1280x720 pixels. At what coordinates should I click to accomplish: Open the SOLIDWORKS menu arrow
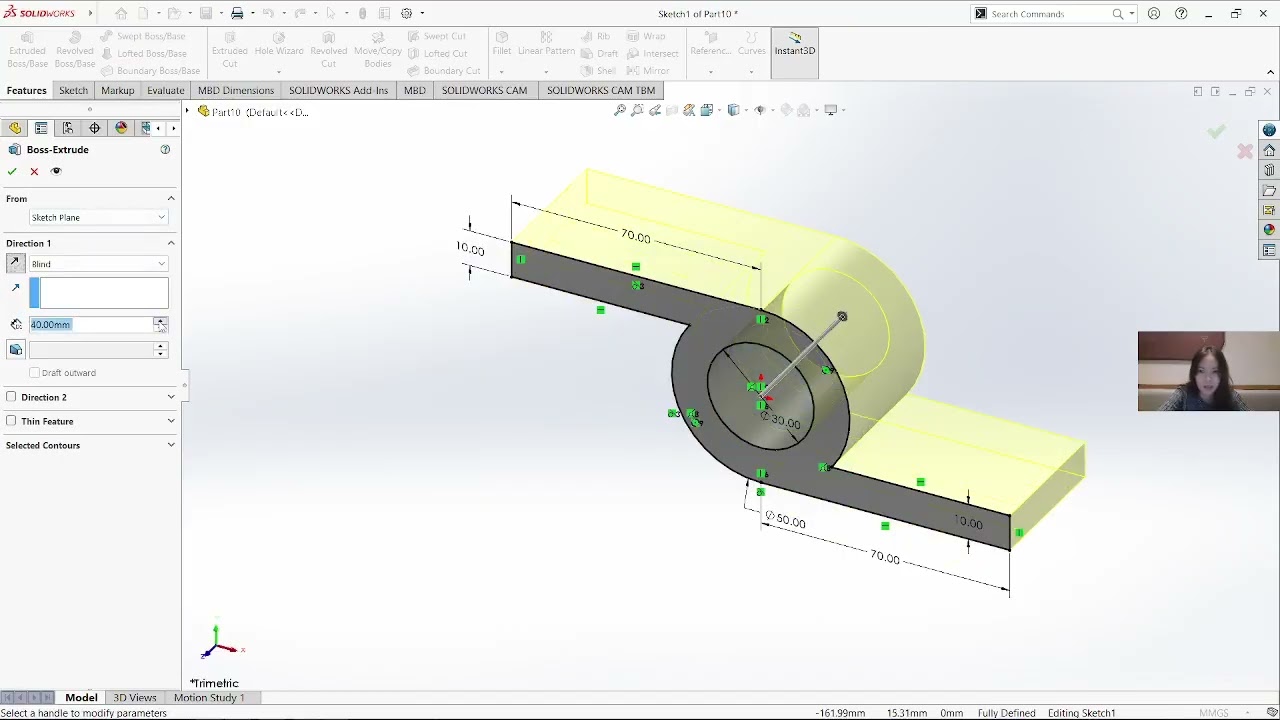click(x=90, y=13)
